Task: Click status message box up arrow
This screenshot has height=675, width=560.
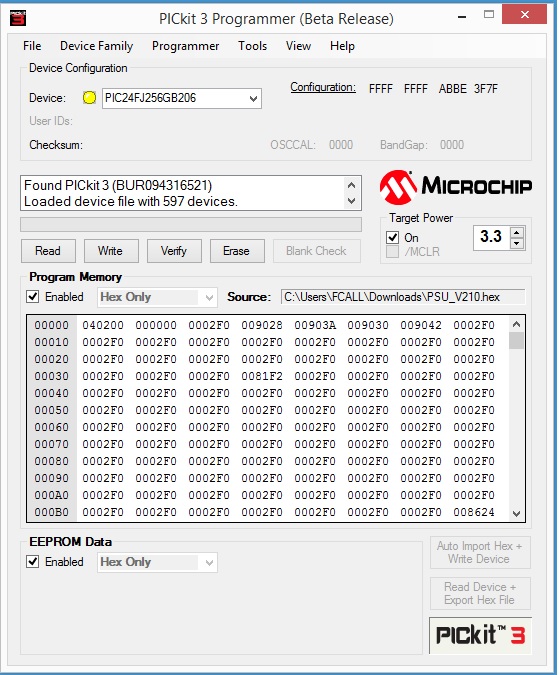Action: pyautogui.click(x=351, y=185)
